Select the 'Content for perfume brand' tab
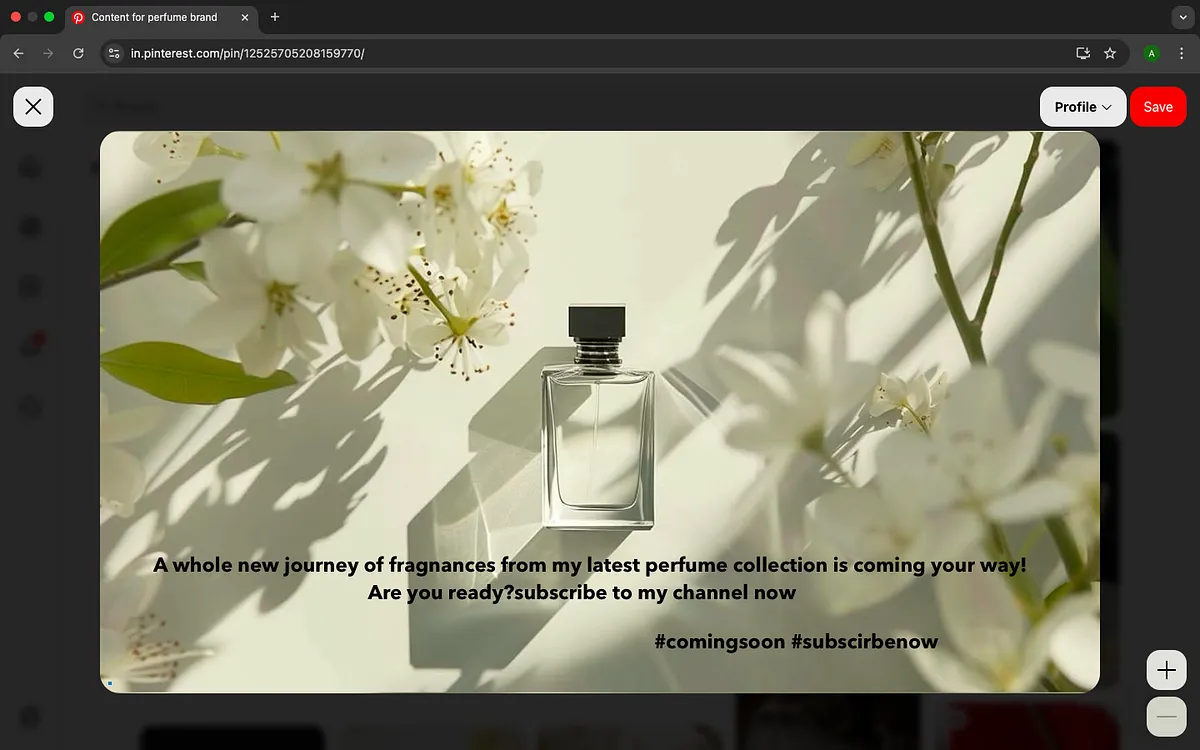This screenshot has height=750, width=1200. click(x=155, y=17)
